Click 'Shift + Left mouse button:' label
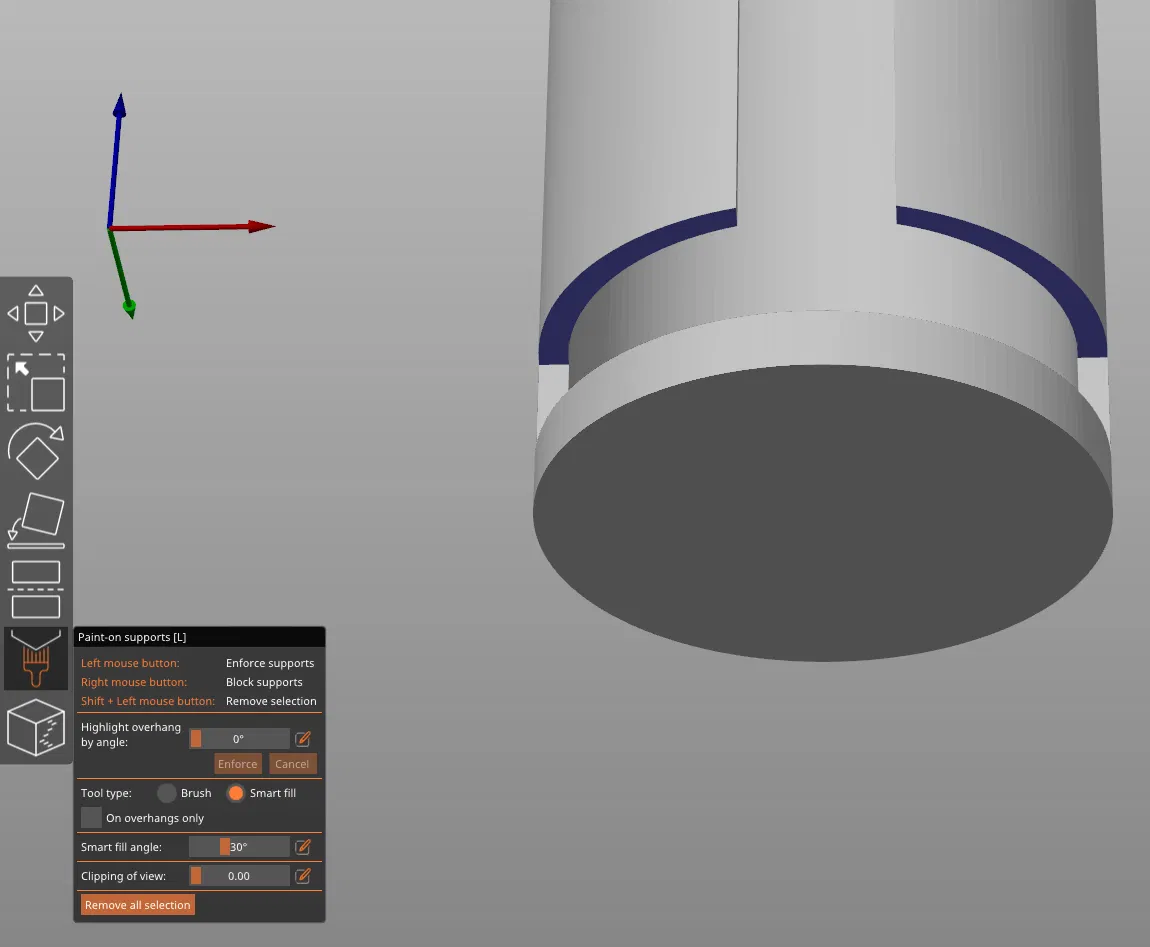1150x947 pixels. [147, 701]
